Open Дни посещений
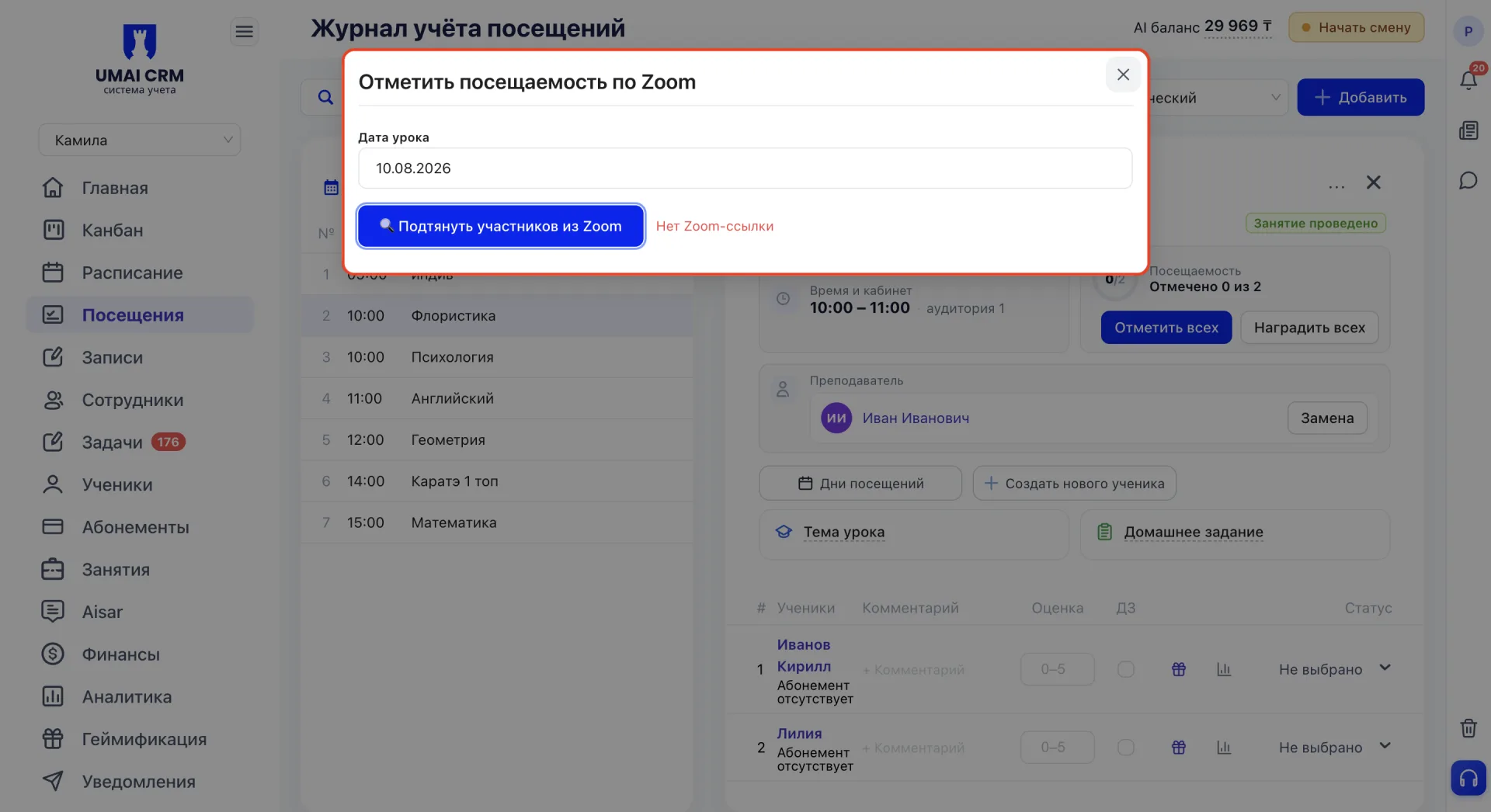This screenshot has width=1491, height=812. (x=860, y=484)
